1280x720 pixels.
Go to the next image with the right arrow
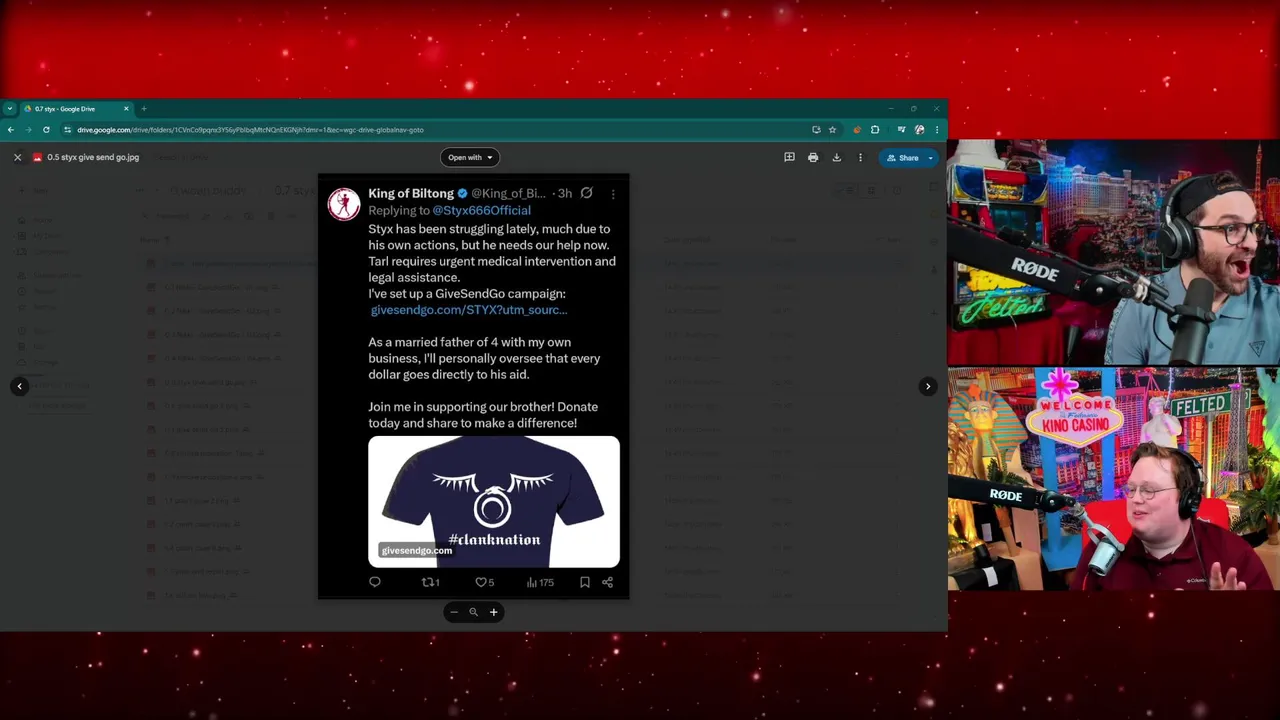coord(927,386)
